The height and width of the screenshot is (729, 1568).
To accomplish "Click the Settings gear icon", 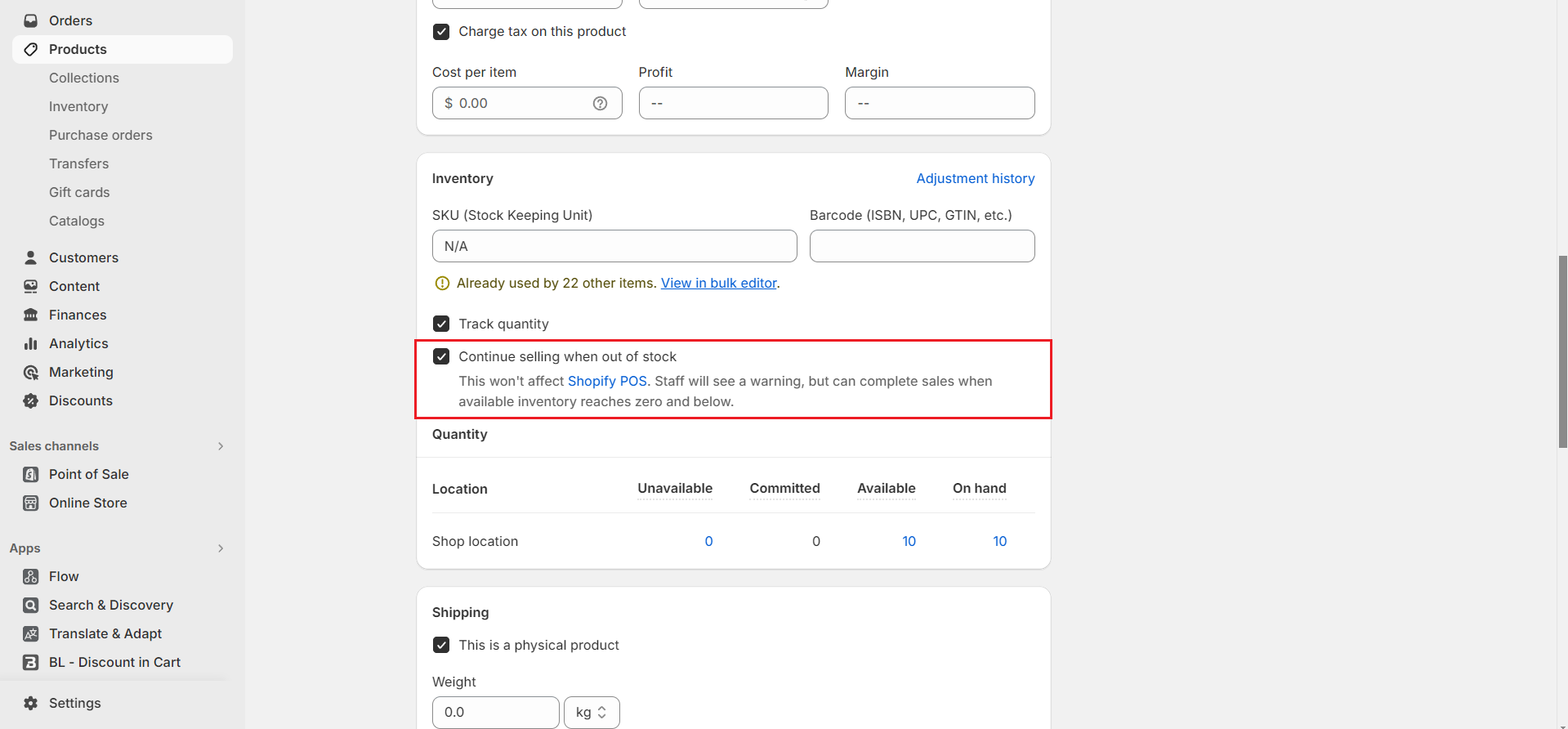I will tap(31, 704).
